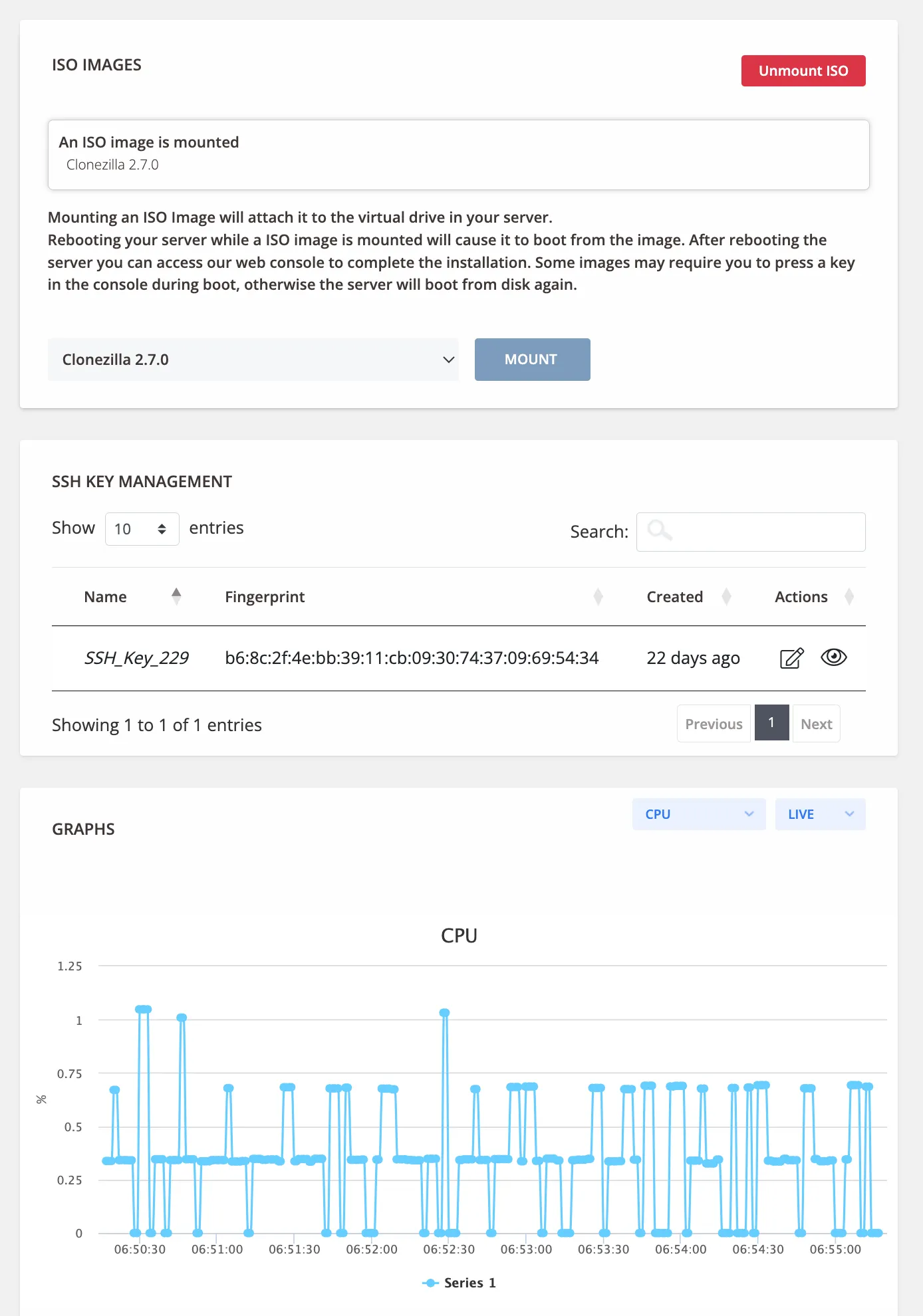923x1316 pixels.
Task: Click the 'An ISO image is mounted' notice
Action: [459, 155]
